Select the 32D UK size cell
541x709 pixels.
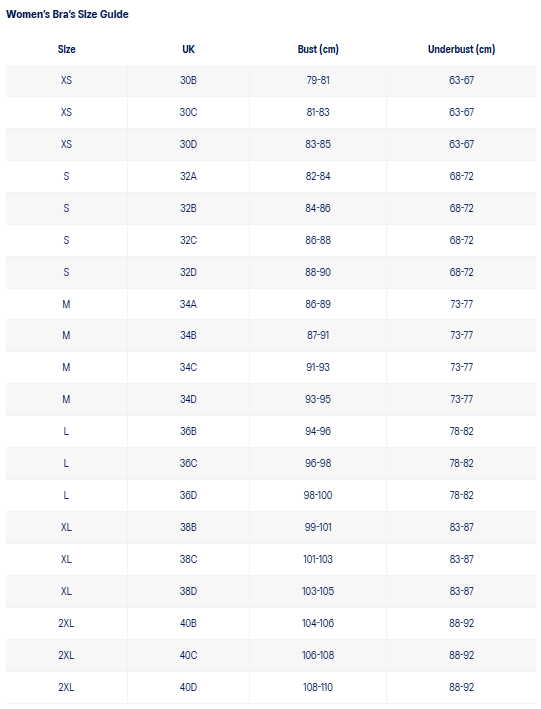(x=188, y=273)
